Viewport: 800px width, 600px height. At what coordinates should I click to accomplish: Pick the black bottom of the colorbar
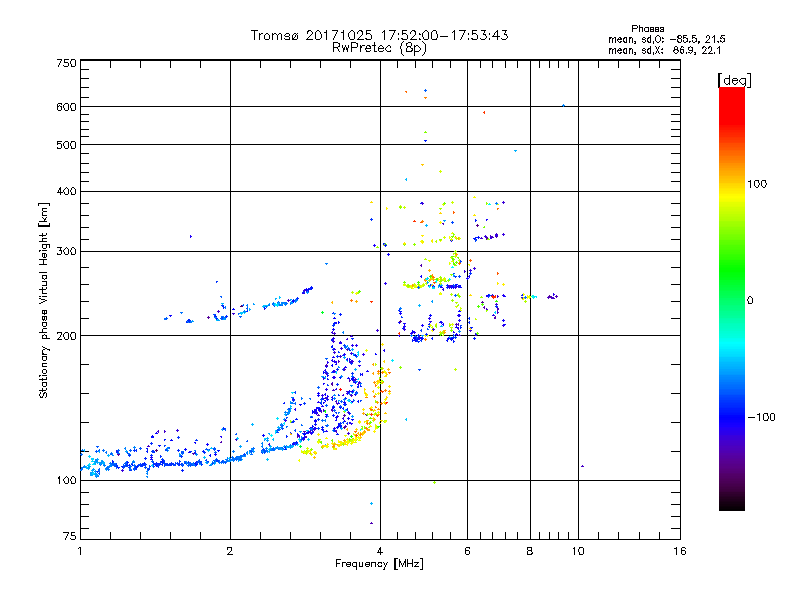[x=732, y=503]
